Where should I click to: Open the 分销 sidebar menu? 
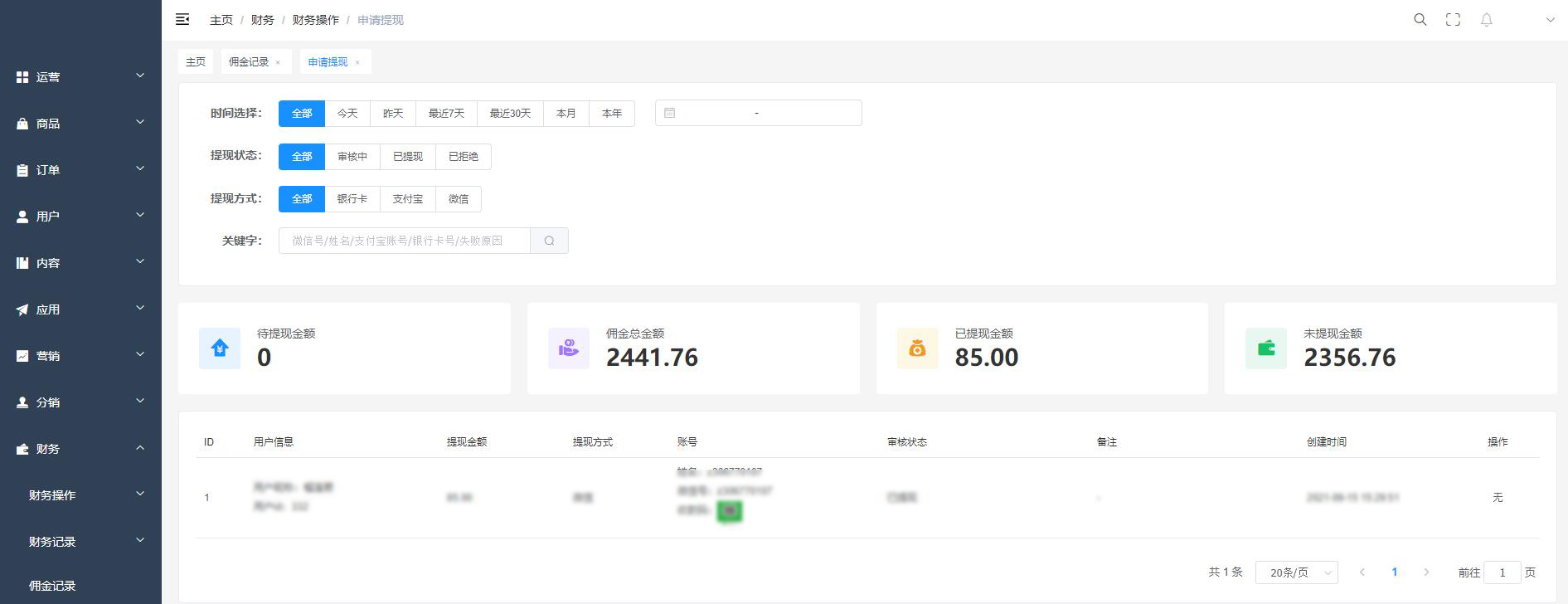[x=80, y=402]
